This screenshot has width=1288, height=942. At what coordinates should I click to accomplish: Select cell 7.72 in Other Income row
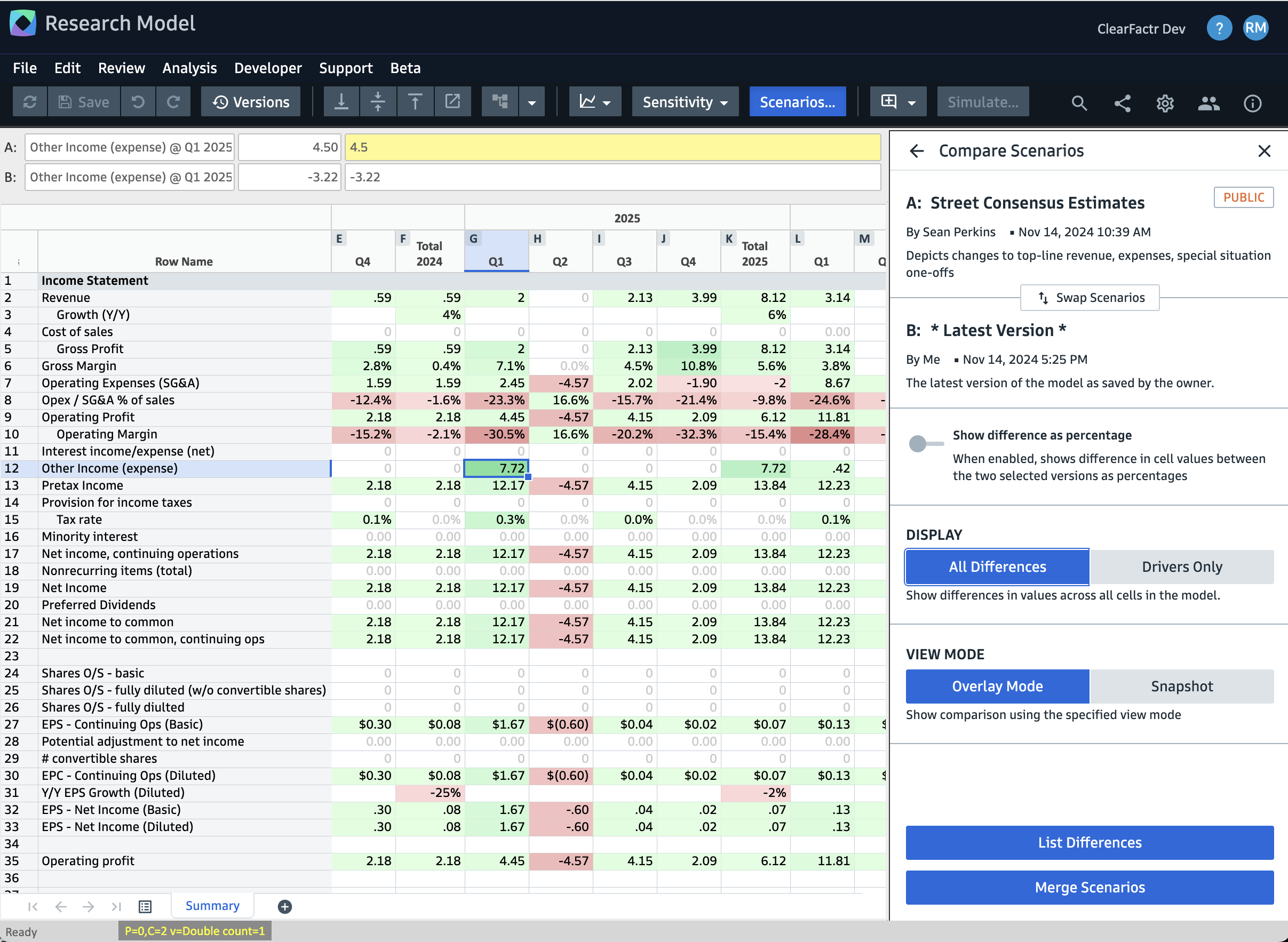coord(496,468)
